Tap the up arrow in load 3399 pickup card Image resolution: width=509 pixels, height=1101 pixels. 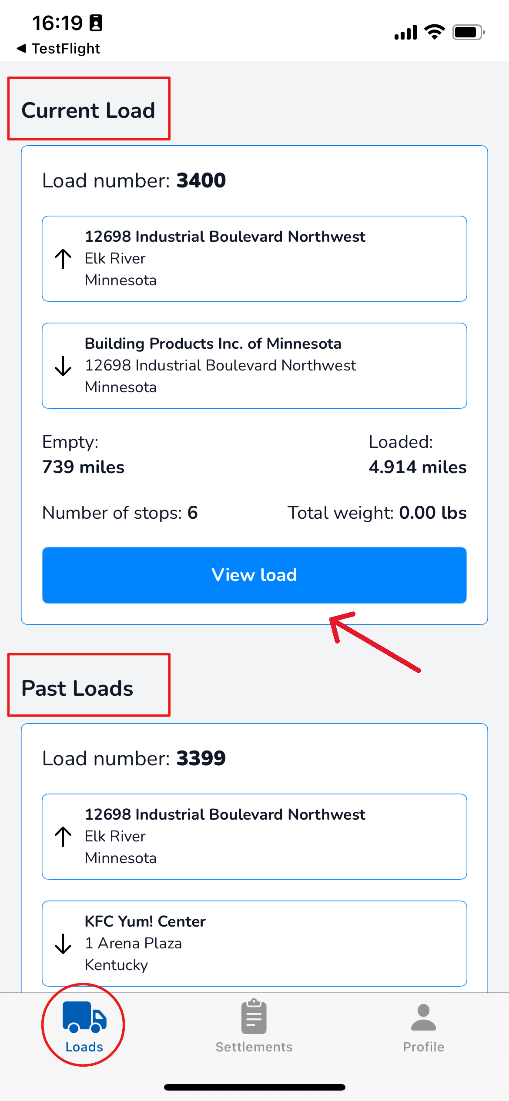[x=63, y=836]
